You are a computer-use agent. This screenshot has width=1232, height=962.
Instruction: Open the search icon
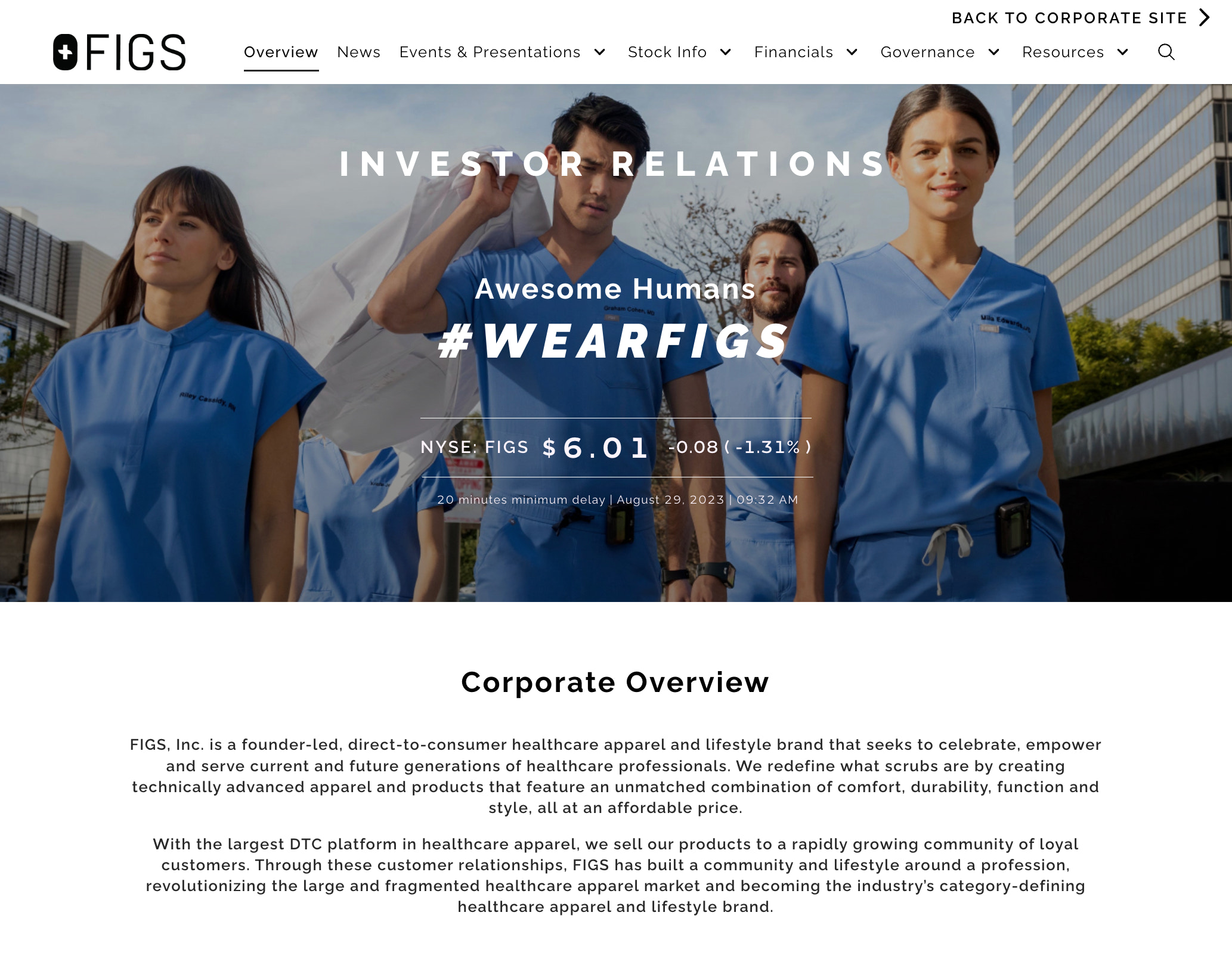point(1167,52)
